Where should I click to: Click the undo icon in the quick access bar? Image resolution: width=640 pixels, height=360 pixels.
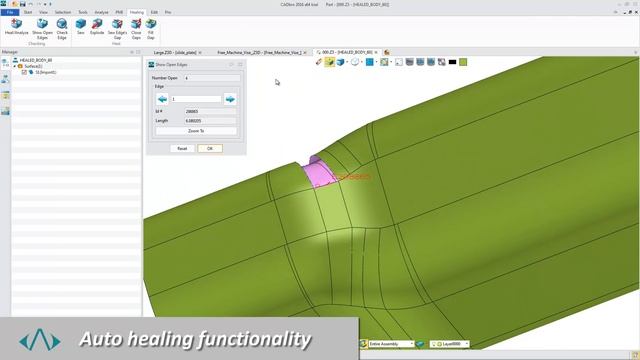[x=30, y=4]
